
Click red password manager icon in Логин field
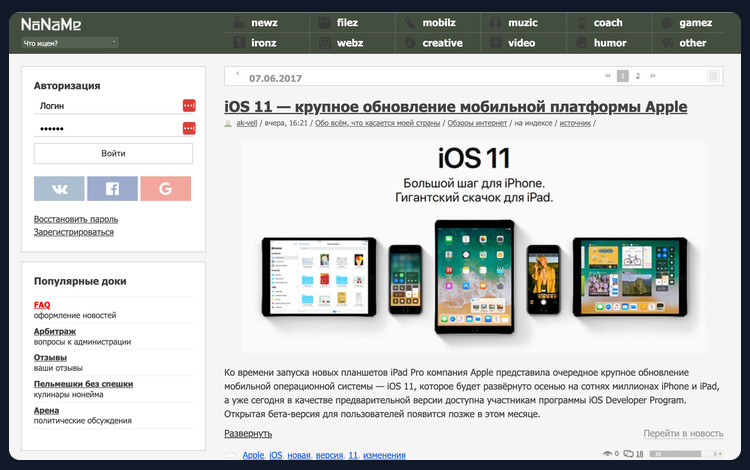coord(189,105)
